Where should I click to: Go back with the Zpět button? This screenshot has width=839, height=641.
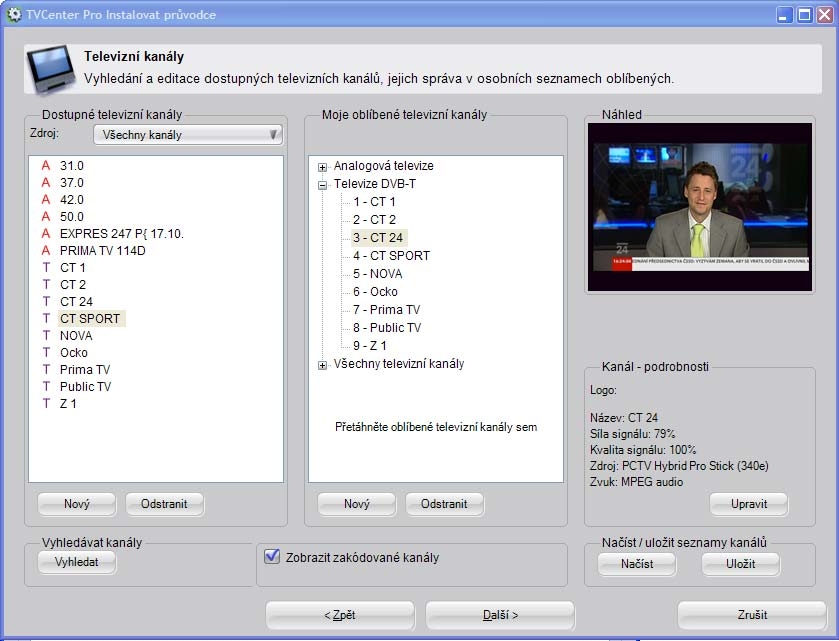pos(340,615)
